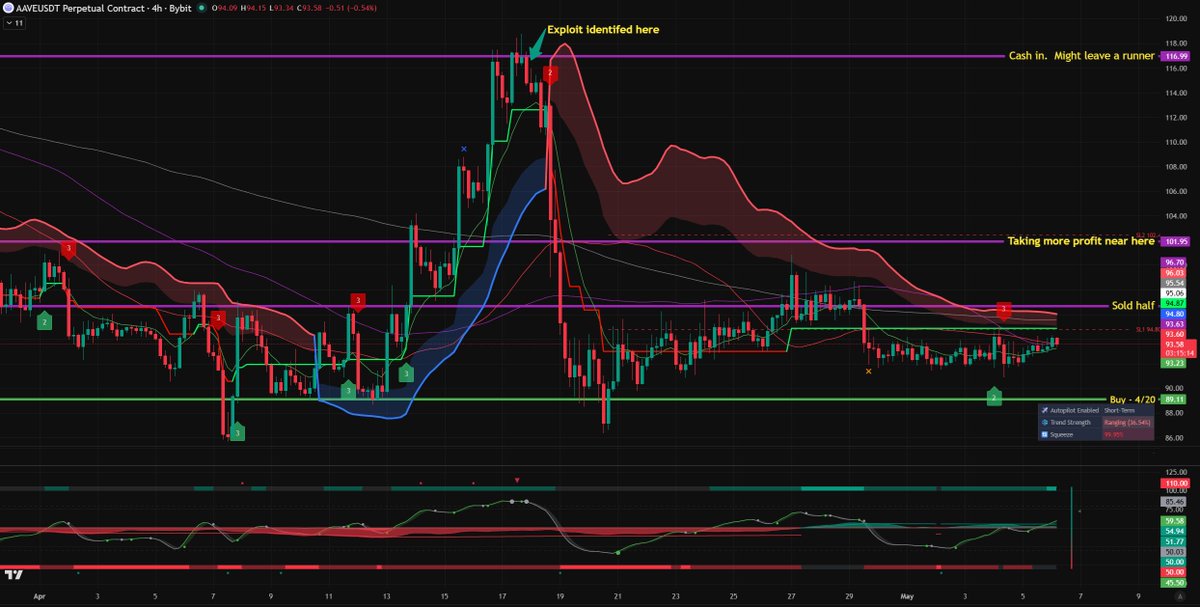This screenshot has width=1200, height=607.
Task: Click the green market status dot
Action: (202, 8)
